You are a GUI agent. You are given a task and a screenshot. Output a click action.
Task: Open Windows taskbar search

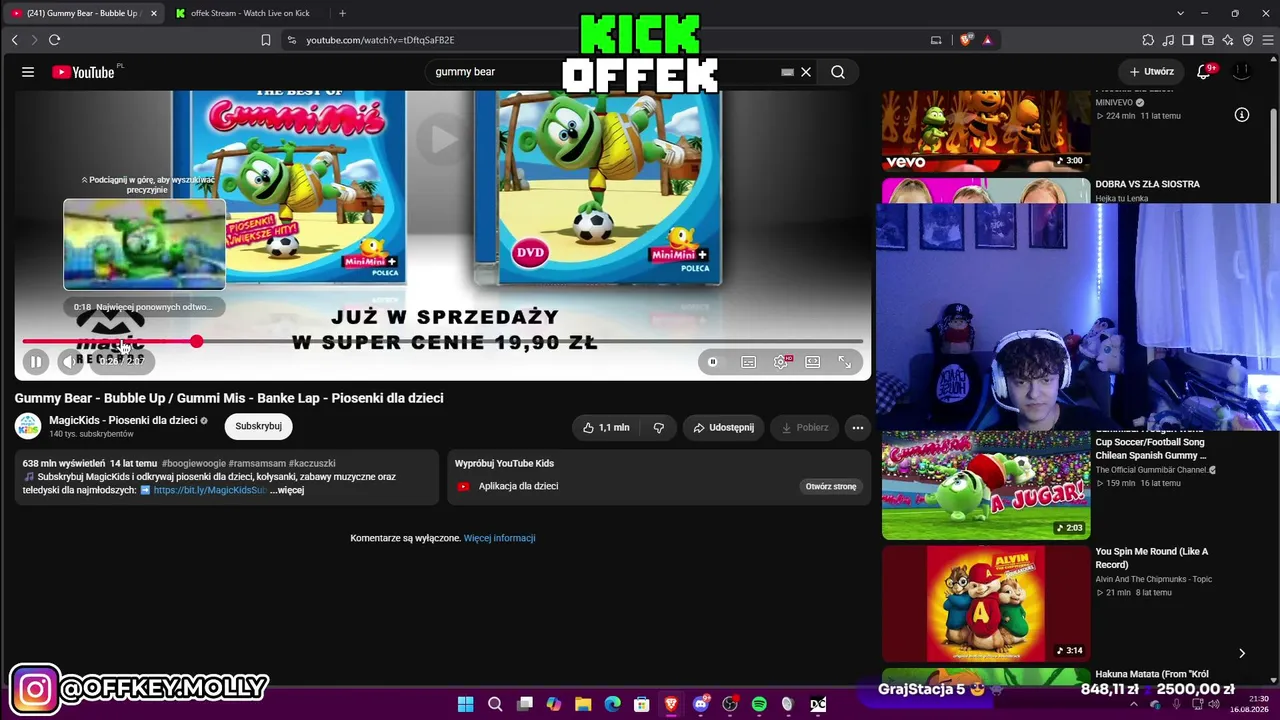(495, 704)
